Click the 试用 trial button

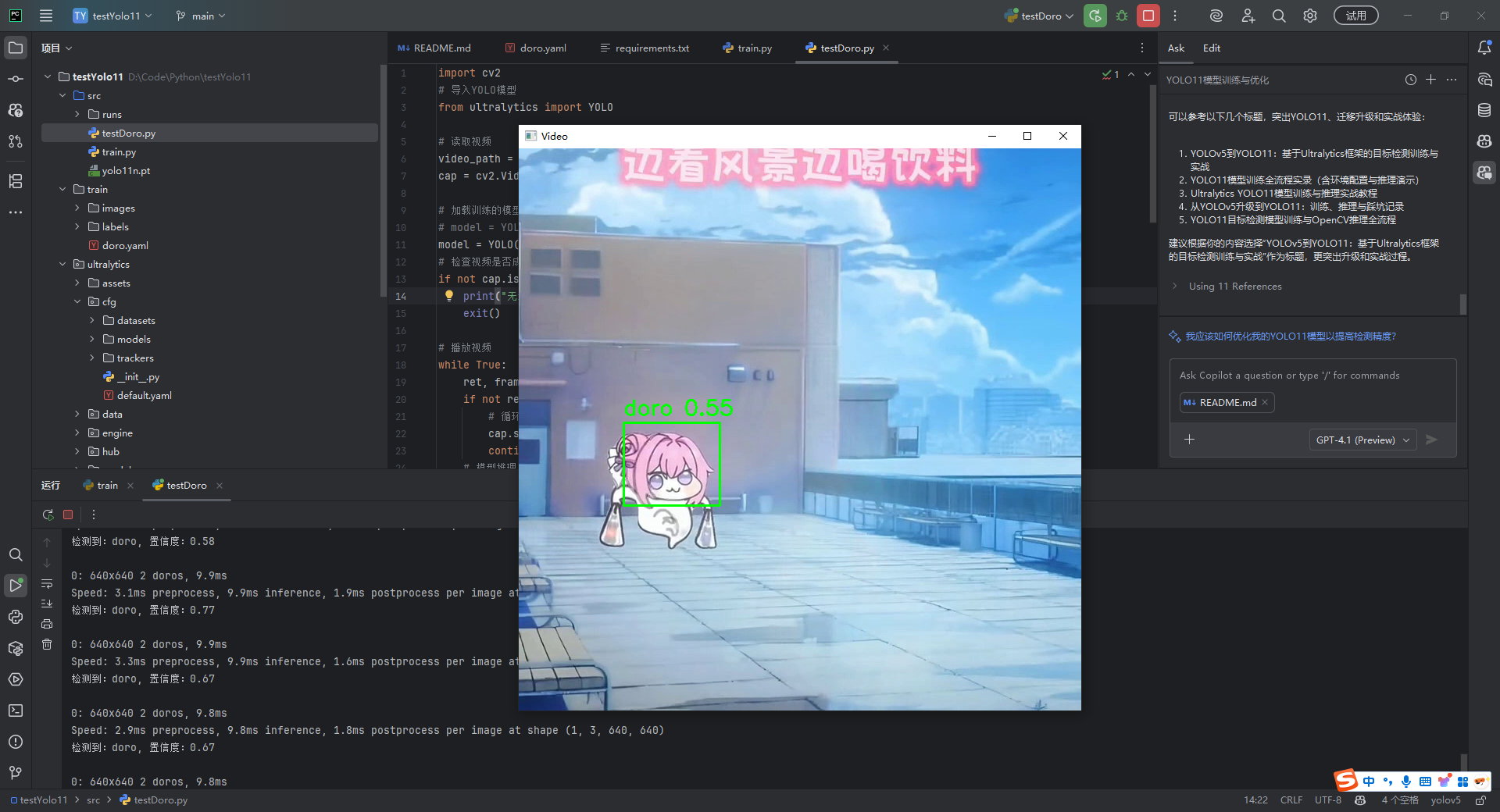1356,16
